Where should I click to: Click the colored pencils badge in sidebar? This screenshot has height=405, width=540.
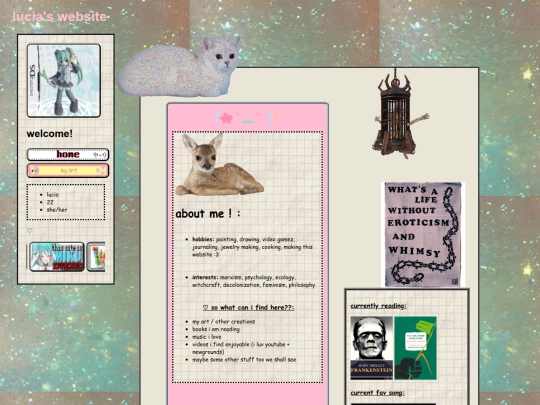point(96,257)
